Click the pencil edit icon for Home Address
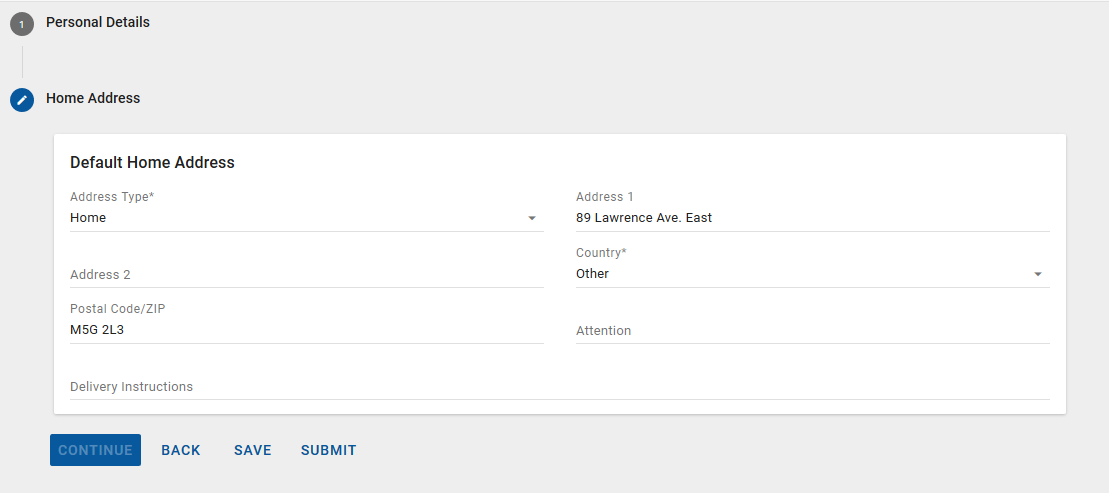The image size is (1109, 493). (x=22, y=100)
